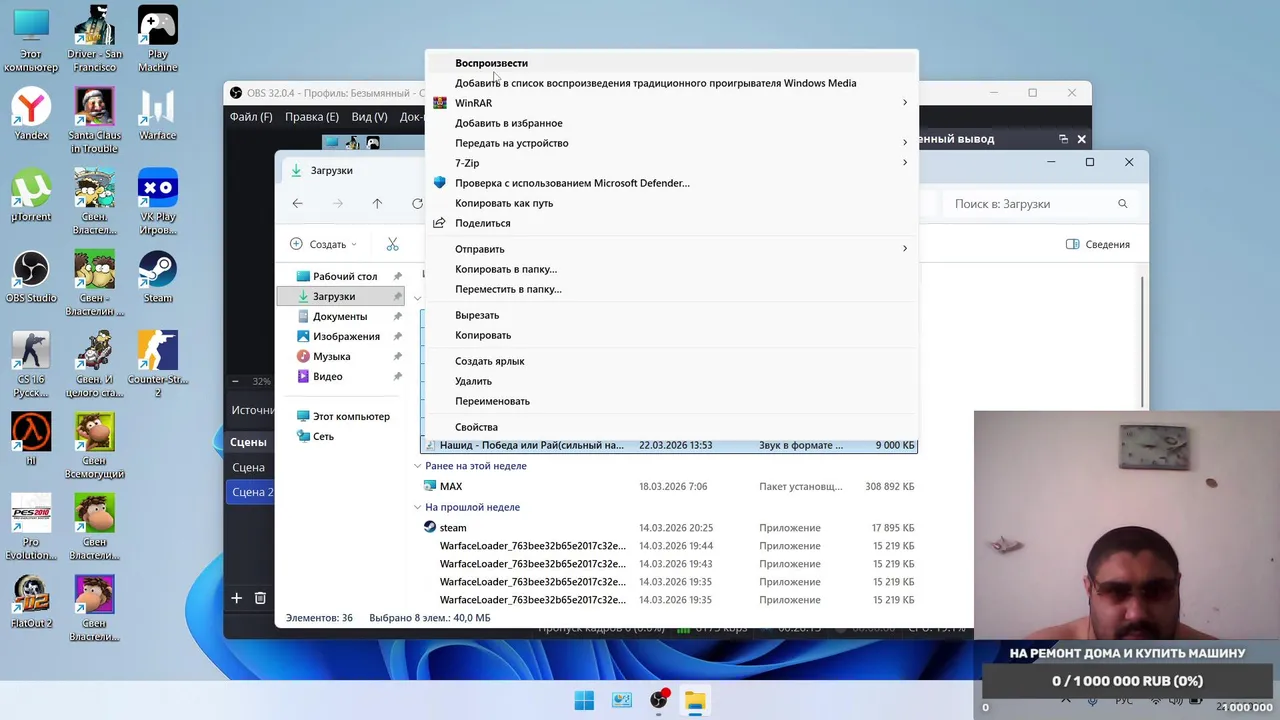Select Удалить in the context menu
The width and height of the screenshot is (1280, 720).
[x=671, y=381]
